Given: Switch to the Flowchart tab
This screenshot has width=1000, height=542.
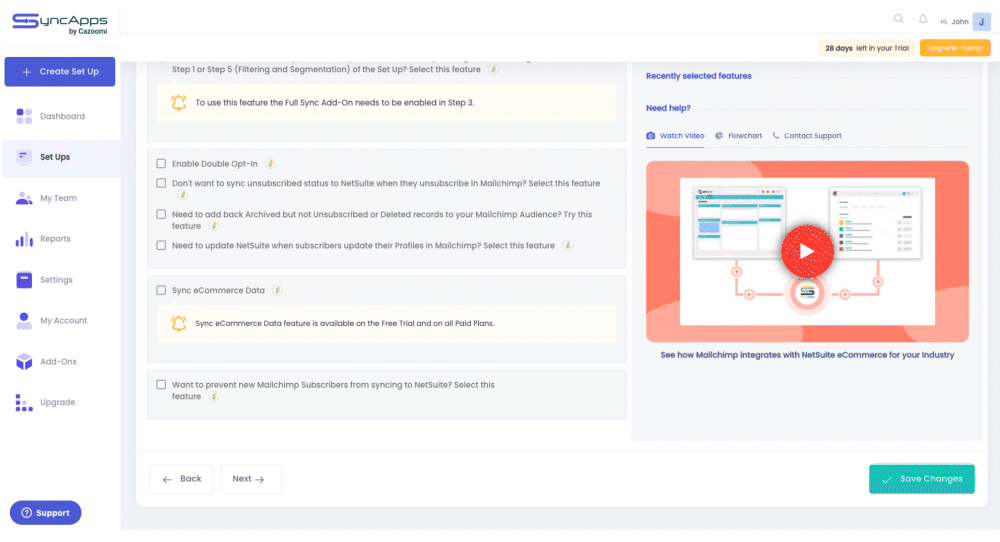Looking at the screenshot, I should (x=739, y=136).
